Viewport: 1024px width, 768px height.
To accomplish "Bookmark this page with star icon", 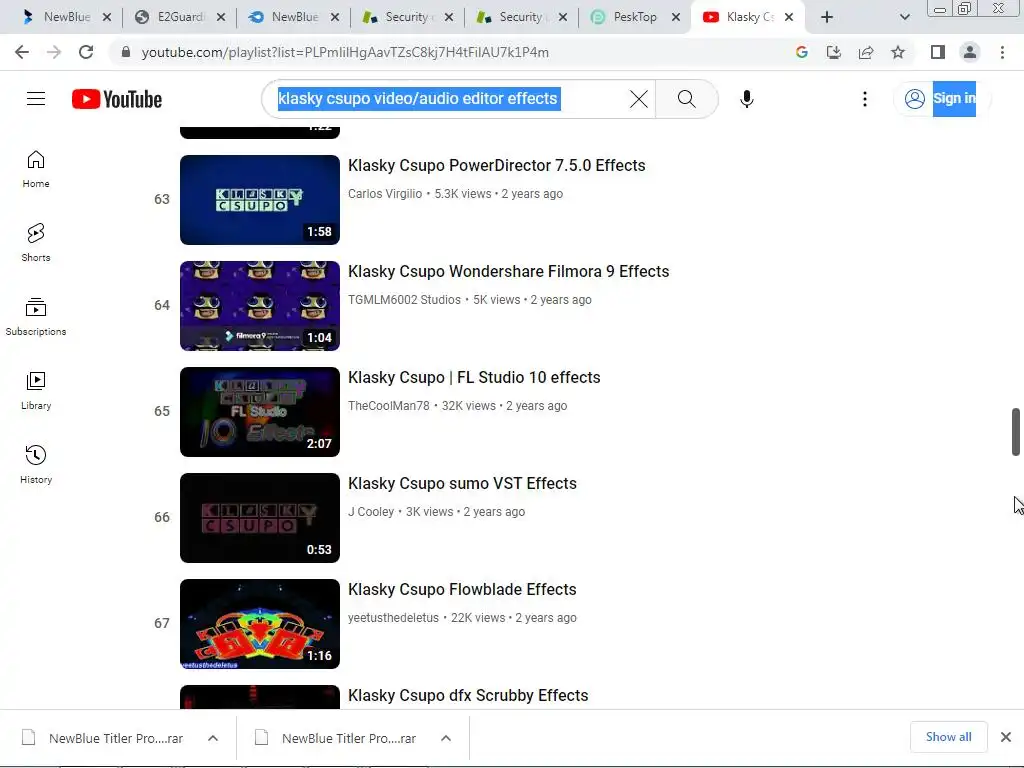I will [898, 52].
